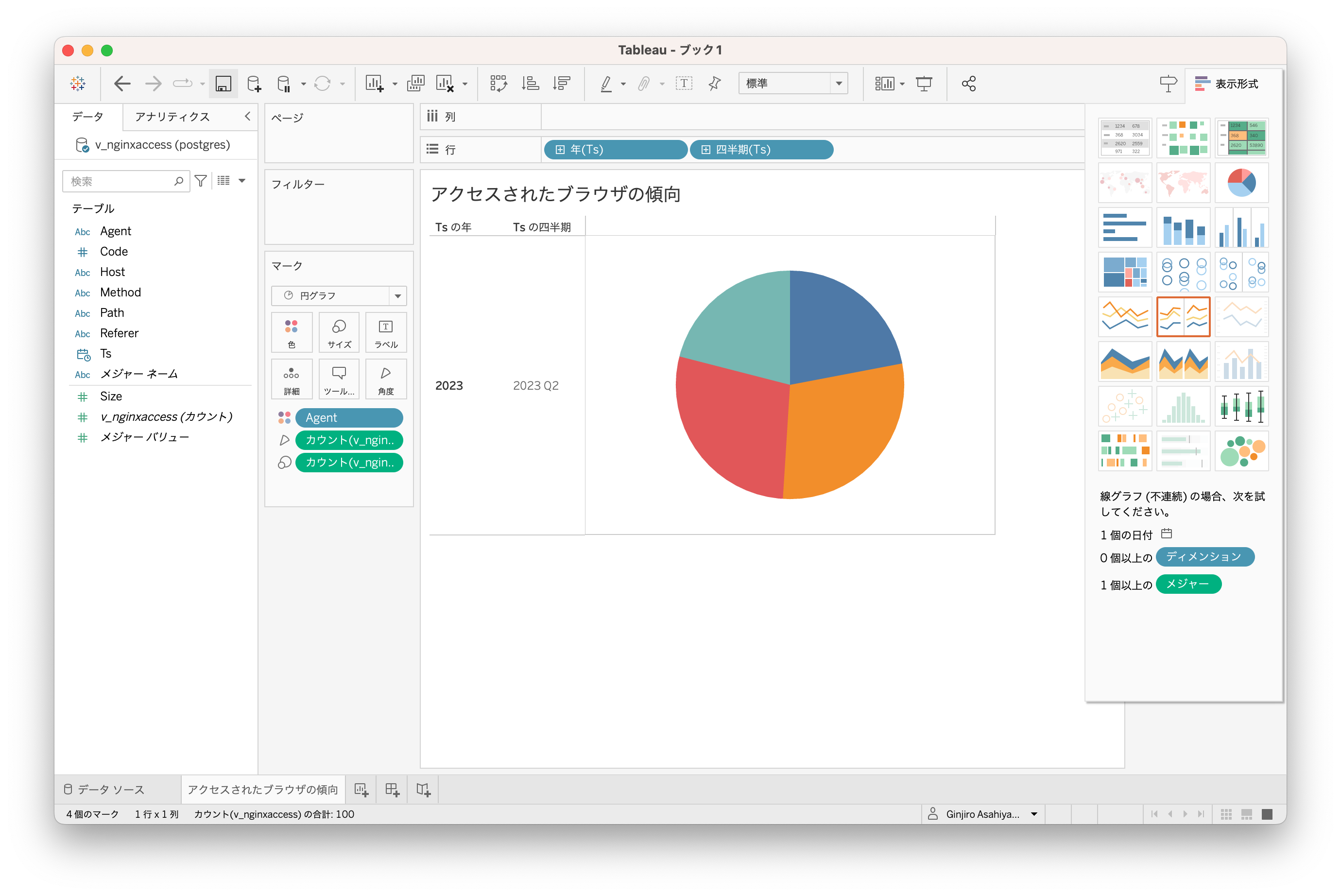Open the 色 color mark card
Viewport: 1341px width, 896px height.
click(x=292, y=333)
